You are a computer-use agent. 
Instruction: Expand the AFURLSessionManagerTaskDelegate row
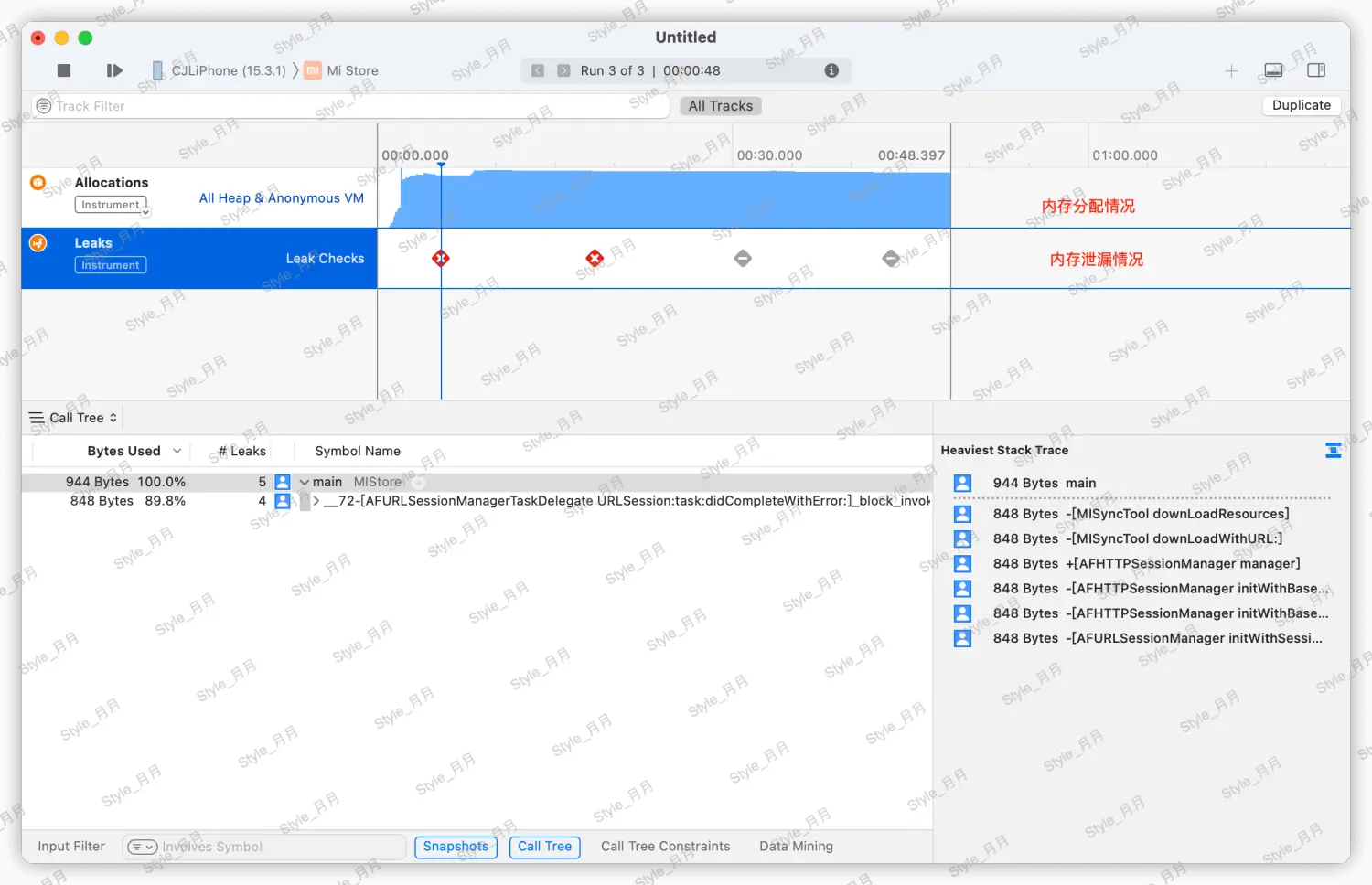316,501
